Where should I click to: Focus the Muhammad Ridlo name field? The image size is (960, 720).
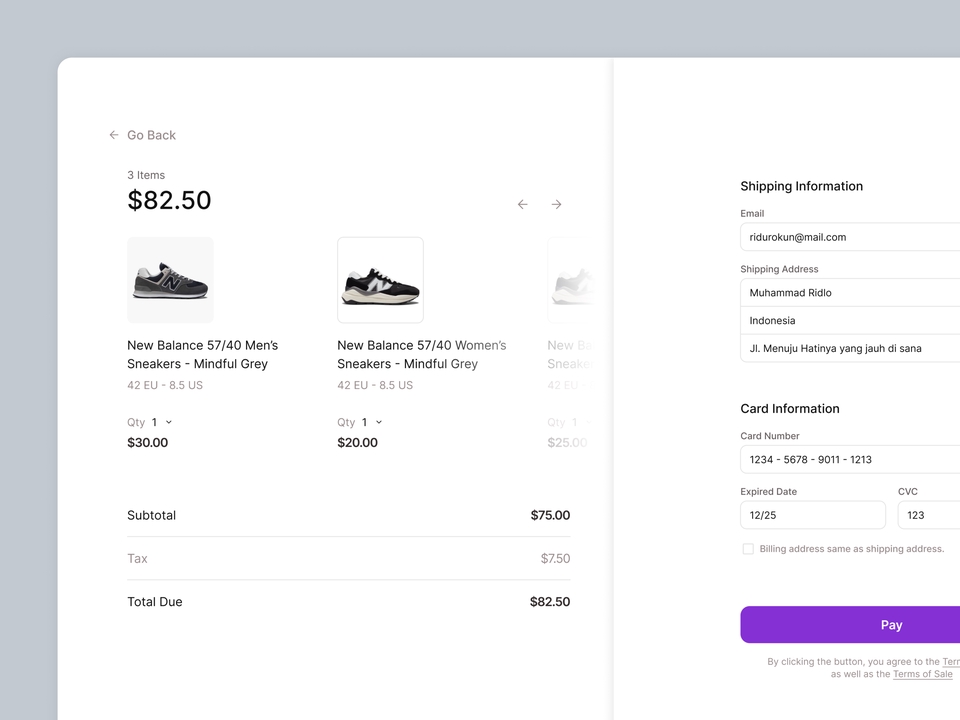pos(850,293)
